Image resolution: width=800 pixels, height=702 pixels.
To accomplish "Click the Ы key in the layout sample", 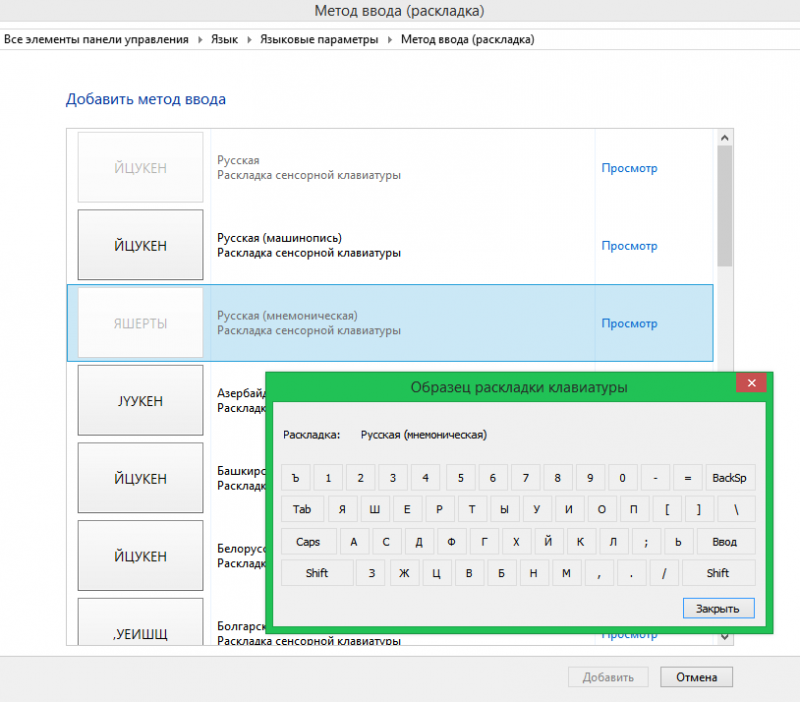I will click(504, 509).
